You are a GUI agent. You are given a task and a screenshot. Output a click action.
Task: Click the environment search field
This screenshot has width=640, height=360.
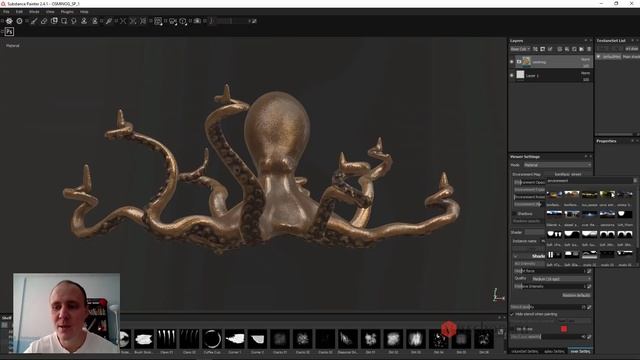589,180
